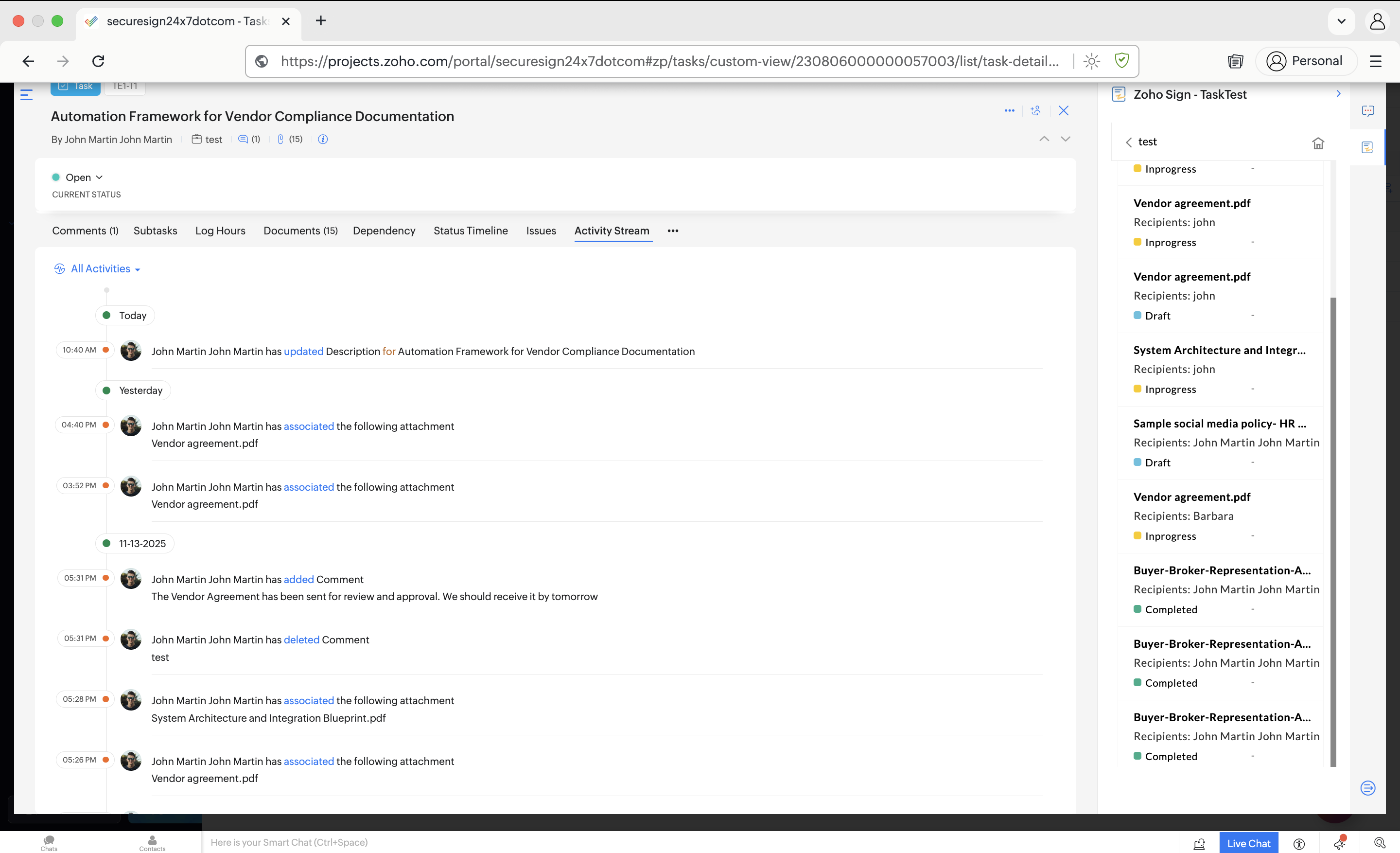Image resolution: width=1400 pixels, height=853 pixels.
Task: Expand more tabs ellipsis after Activity Stream
Action: (673, 231)
